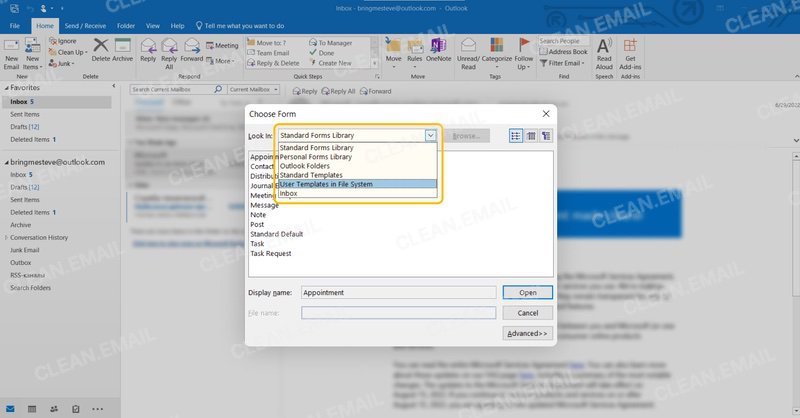The image size is (800, 418).
Task: Click the third view icon in dialog
Action: coord(546,136)
